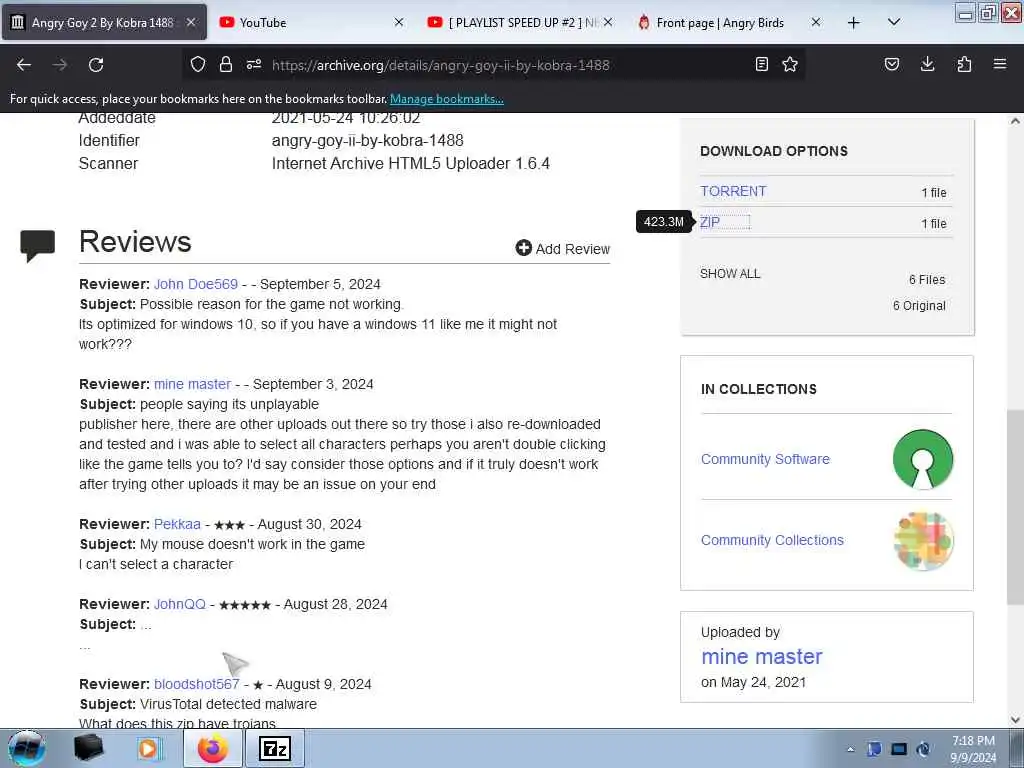Open the Community Collections link

(772, 540)
